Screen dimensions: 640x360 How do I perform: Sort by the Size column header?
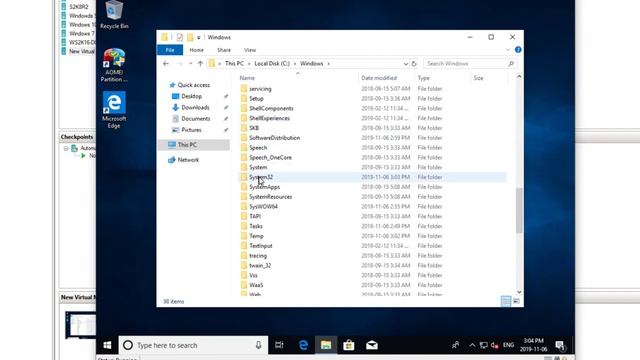click(x=489, y=78)
